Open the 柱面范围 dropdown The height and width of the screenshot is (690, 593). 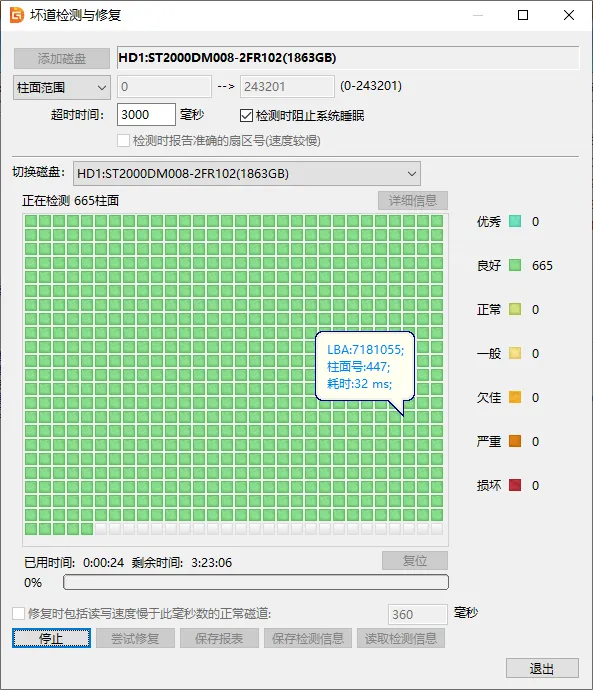[x=61, y=88]
